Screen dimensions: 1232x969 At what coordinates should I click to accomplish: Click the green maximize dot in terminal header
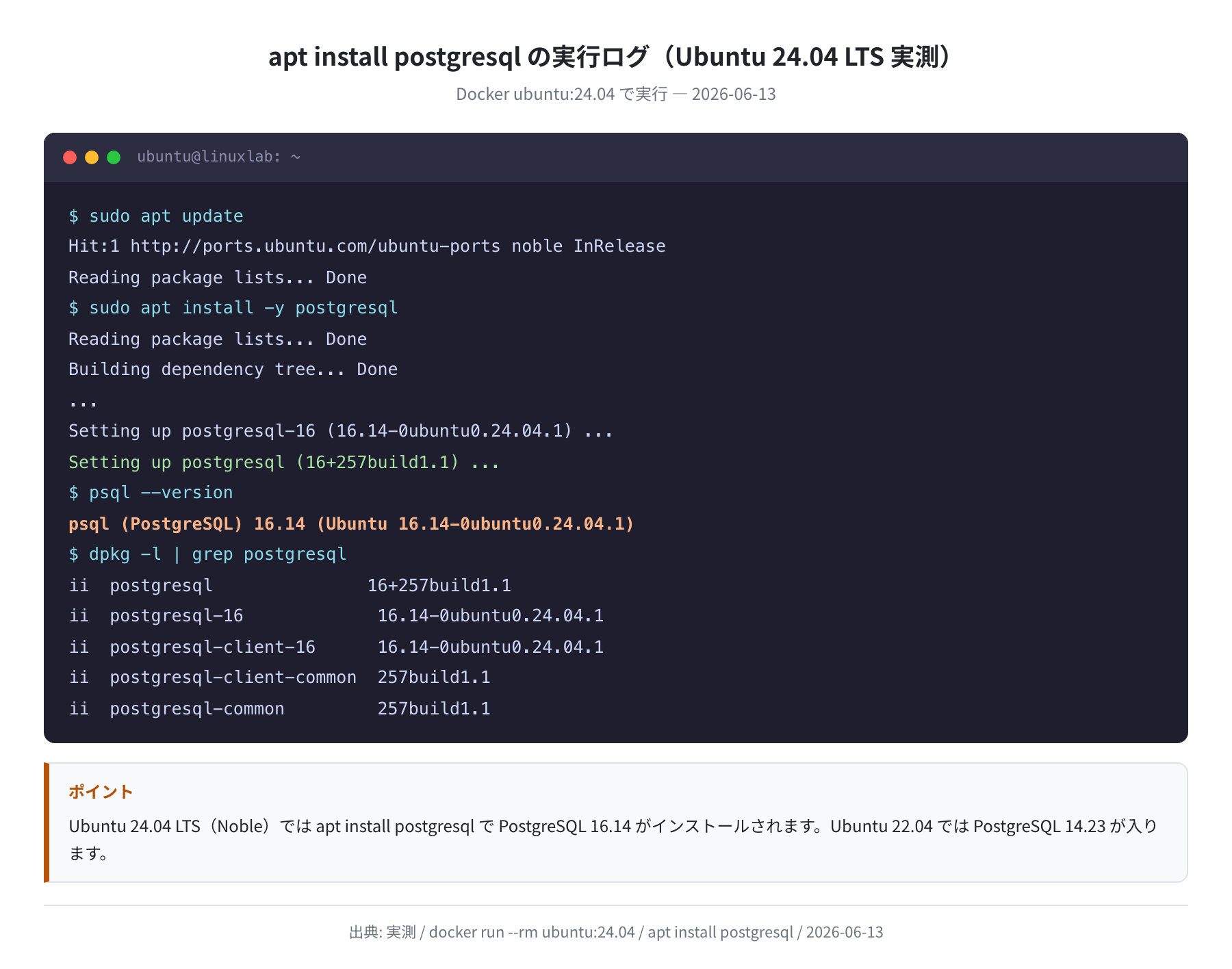(114, 157)
